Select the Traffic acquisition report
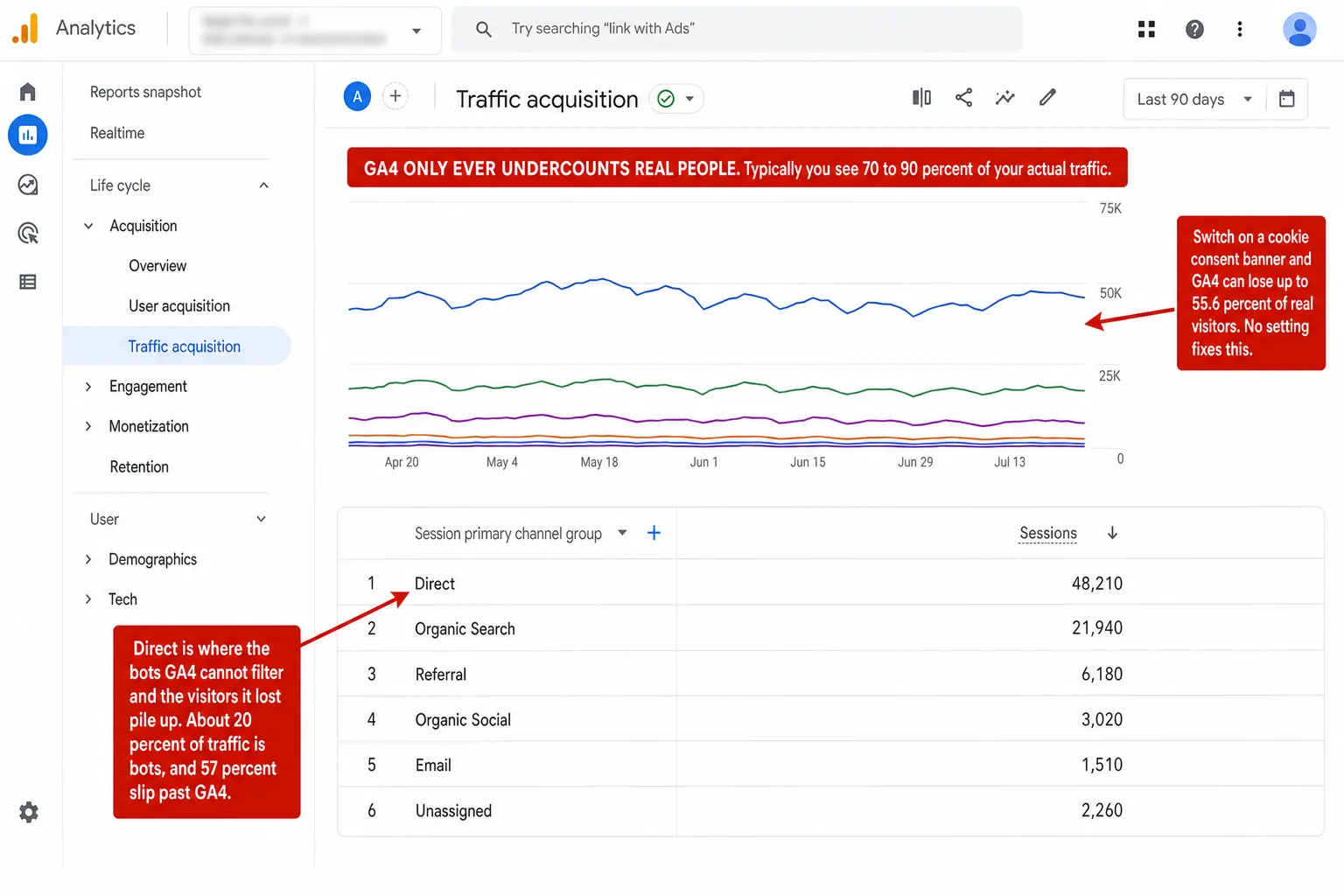 (x=177, y=346)
